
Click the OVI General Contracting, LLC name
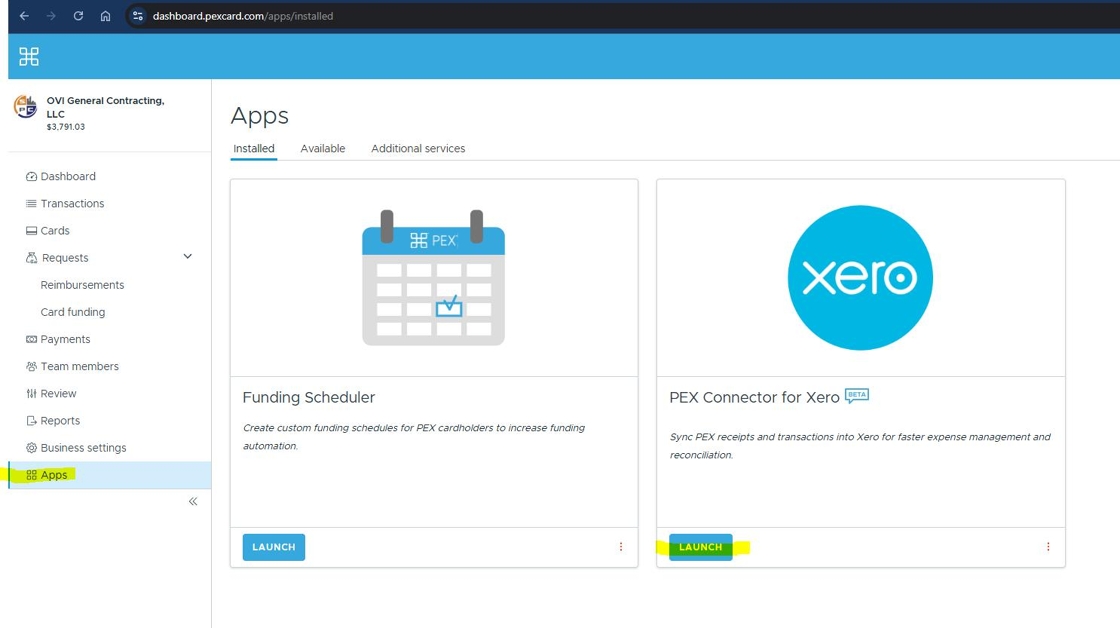(106, 107)
